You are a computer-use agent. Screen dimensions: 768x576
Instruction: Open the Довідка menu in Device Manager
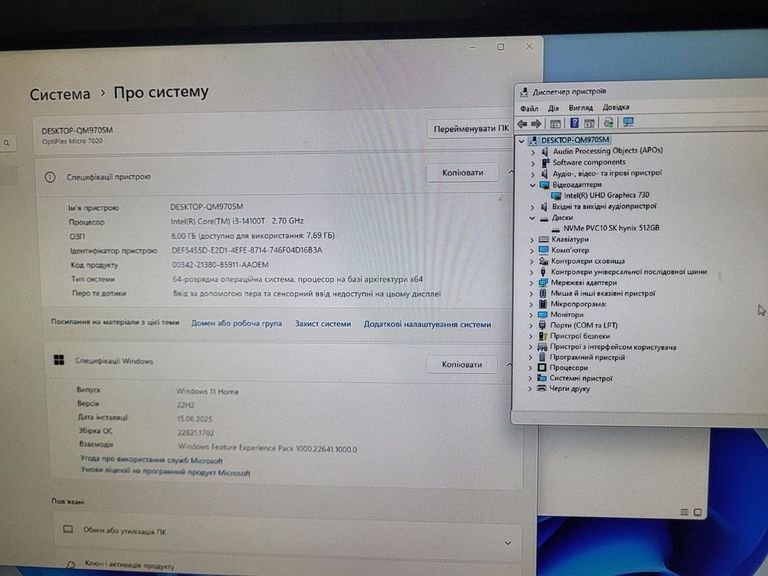click(x=616, y=107)
